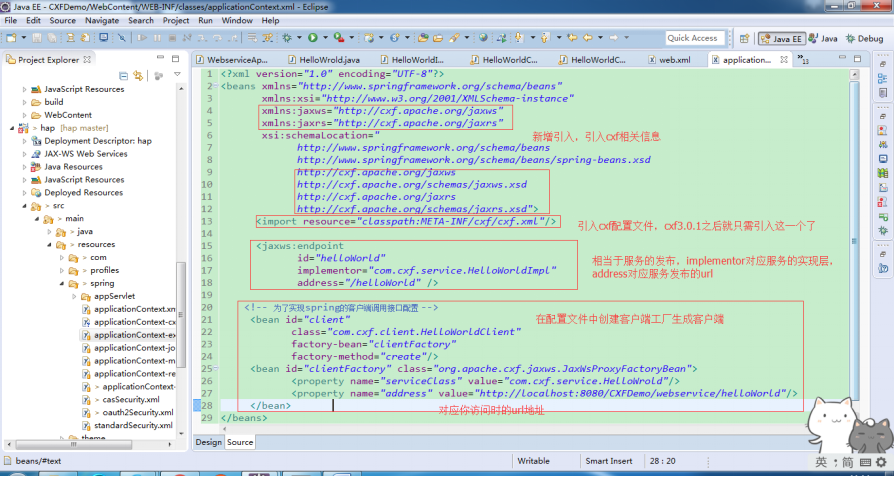Toggle Link with Editor in Project Explorer

[138, 75]
